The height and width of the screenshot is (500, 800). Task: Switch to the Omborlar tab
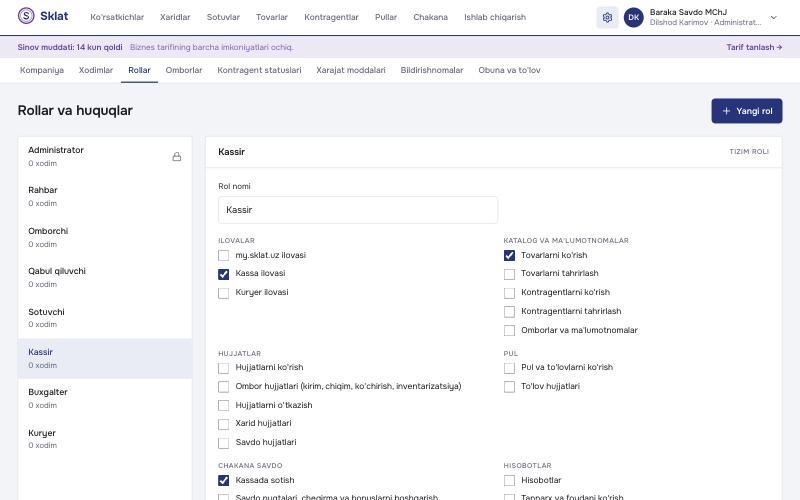(184, 70)
